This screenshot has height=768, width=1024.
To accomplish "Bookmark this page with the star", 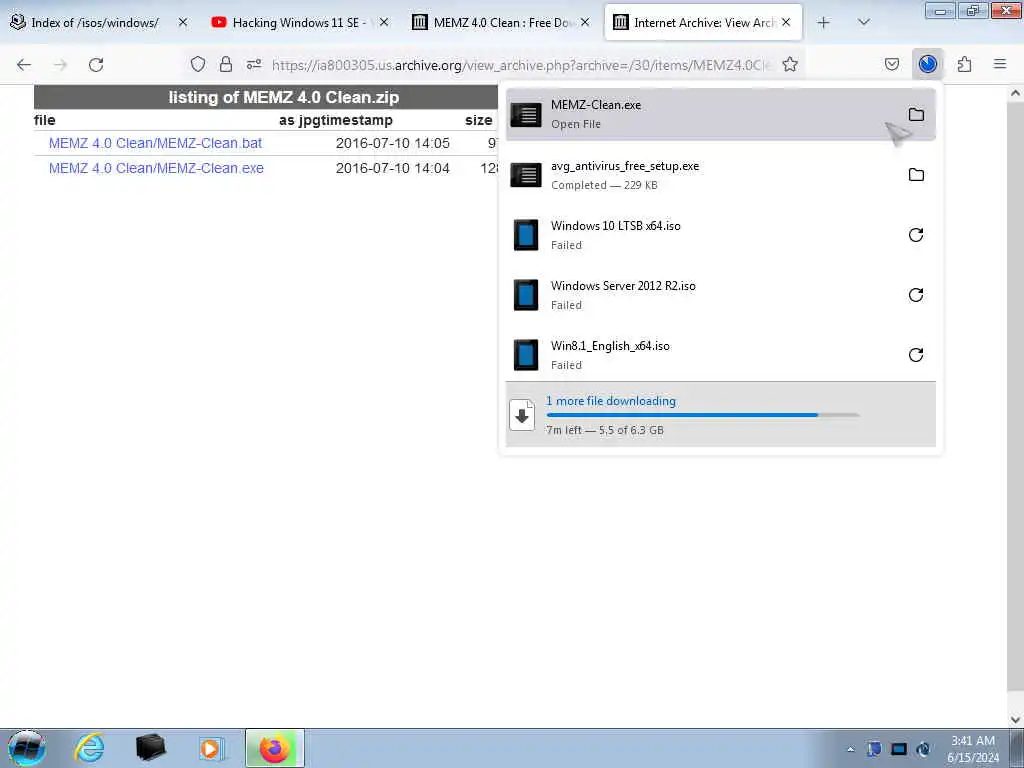I will click(790, 64).
